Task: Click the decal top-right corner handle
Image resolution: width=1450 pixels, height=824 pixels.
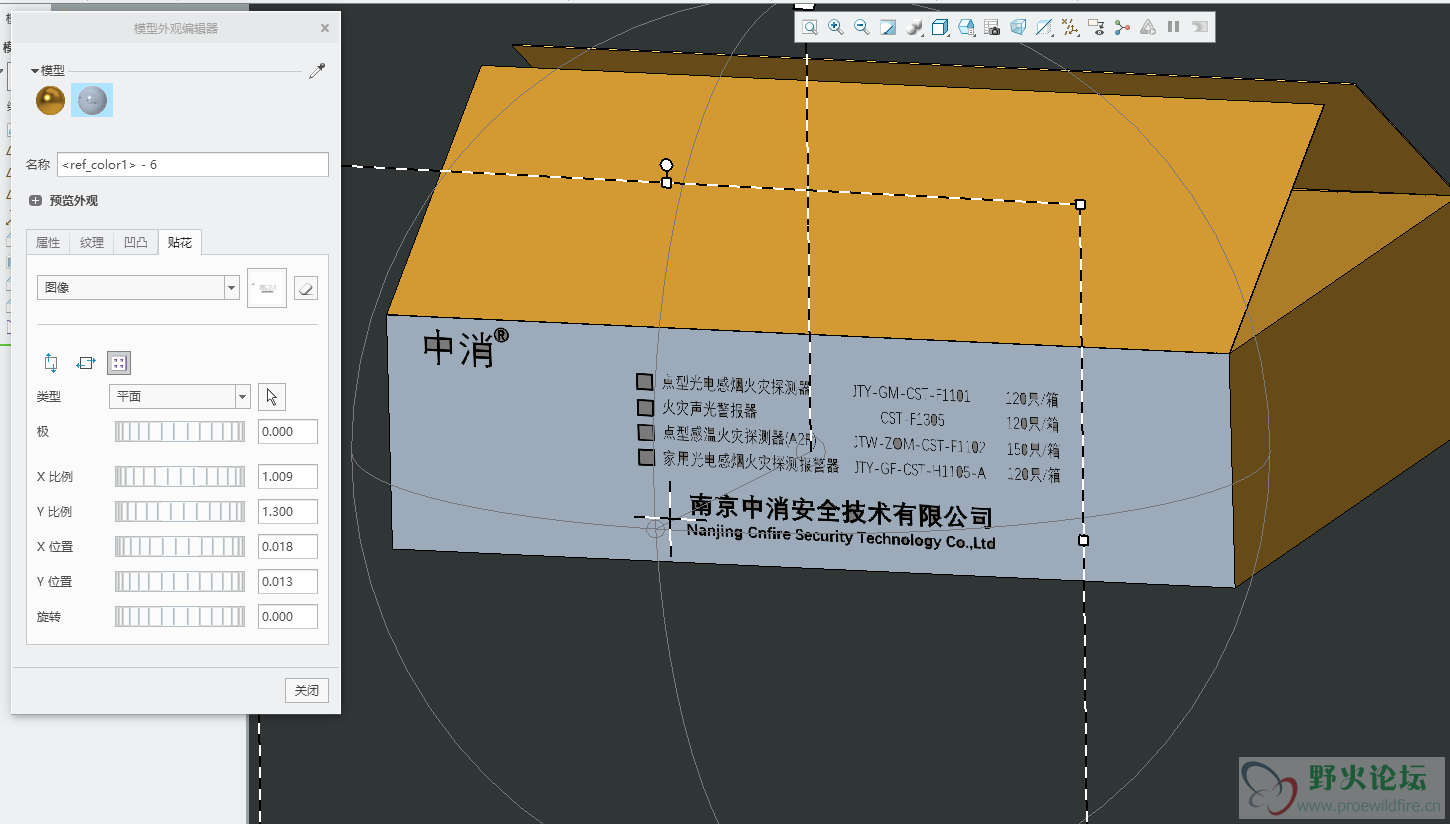Action: pyautogui.click(x=1080, y=204)
